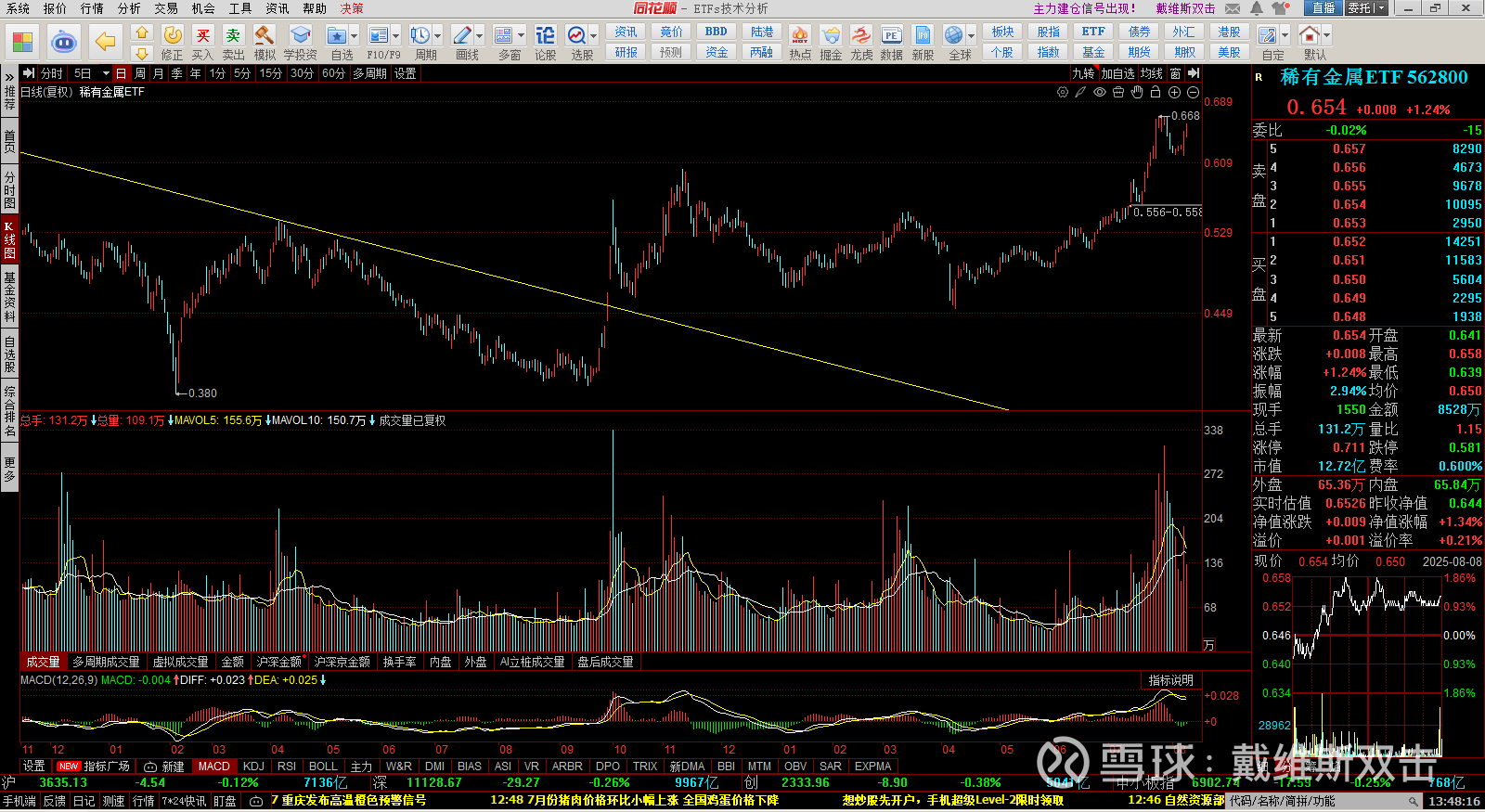Open 交易 menu
Image resolution: width=1485 pixels, height=812 pixels.
coord(166,8)
